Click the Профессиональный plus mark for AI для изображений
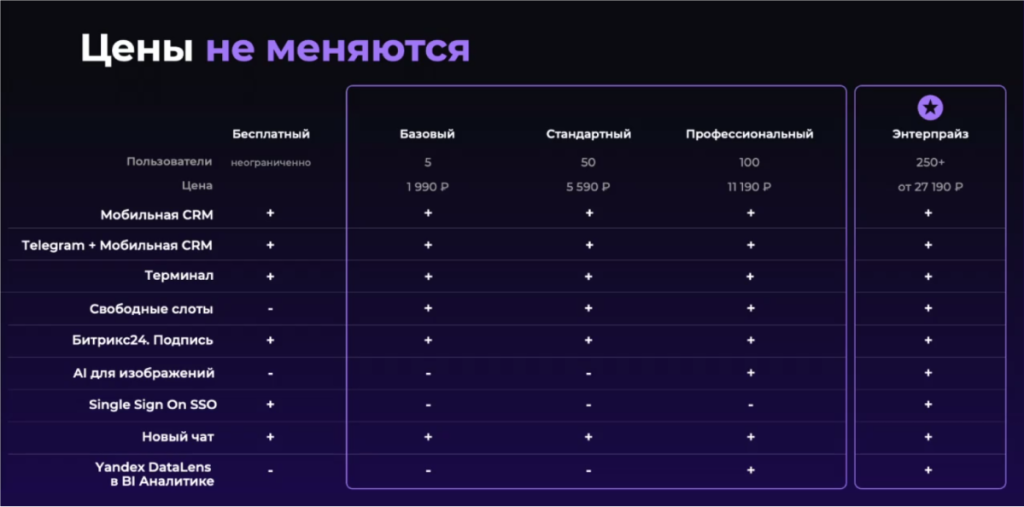 749,373
